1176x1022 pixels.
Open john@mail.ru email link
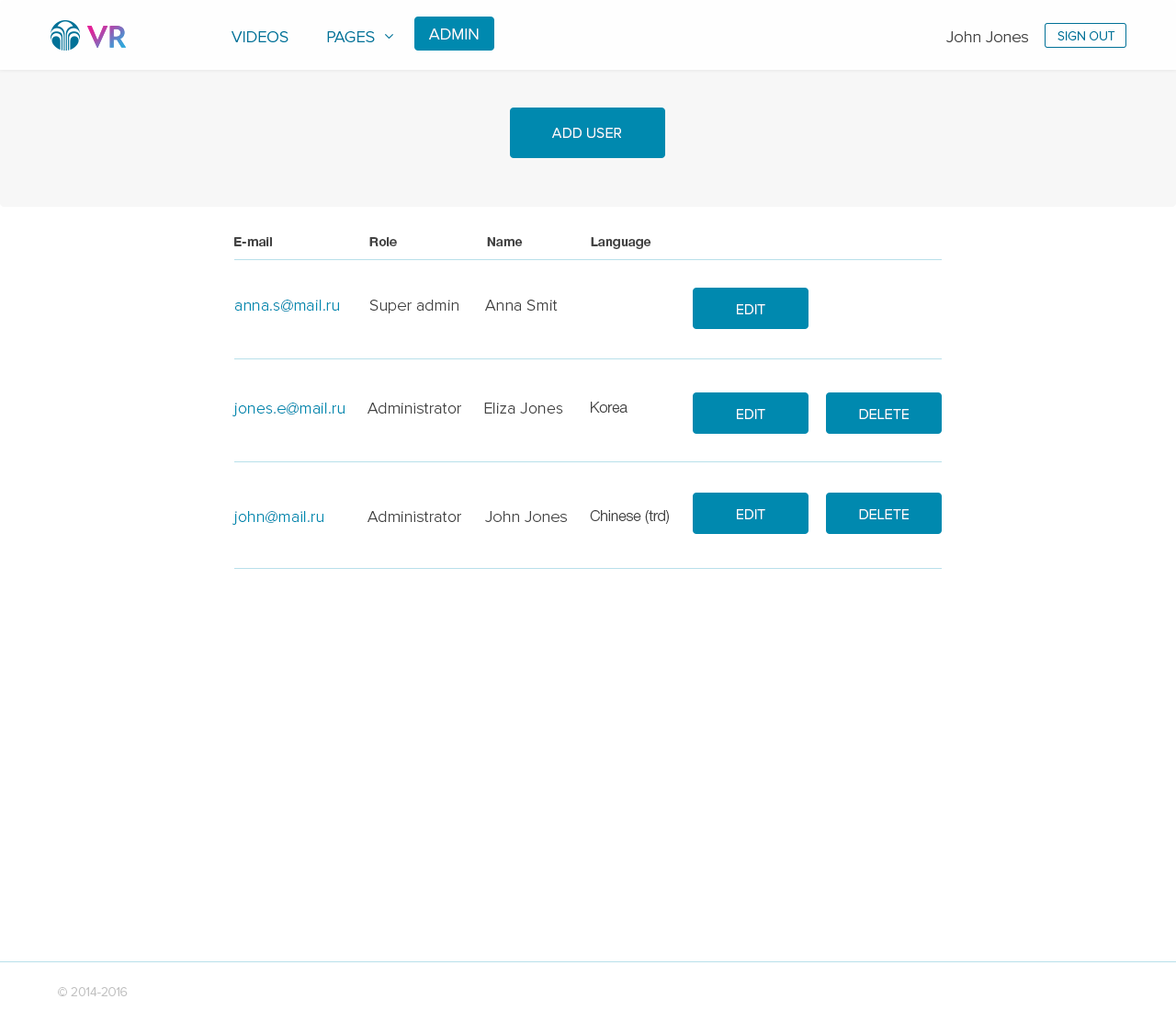point(279,517)
